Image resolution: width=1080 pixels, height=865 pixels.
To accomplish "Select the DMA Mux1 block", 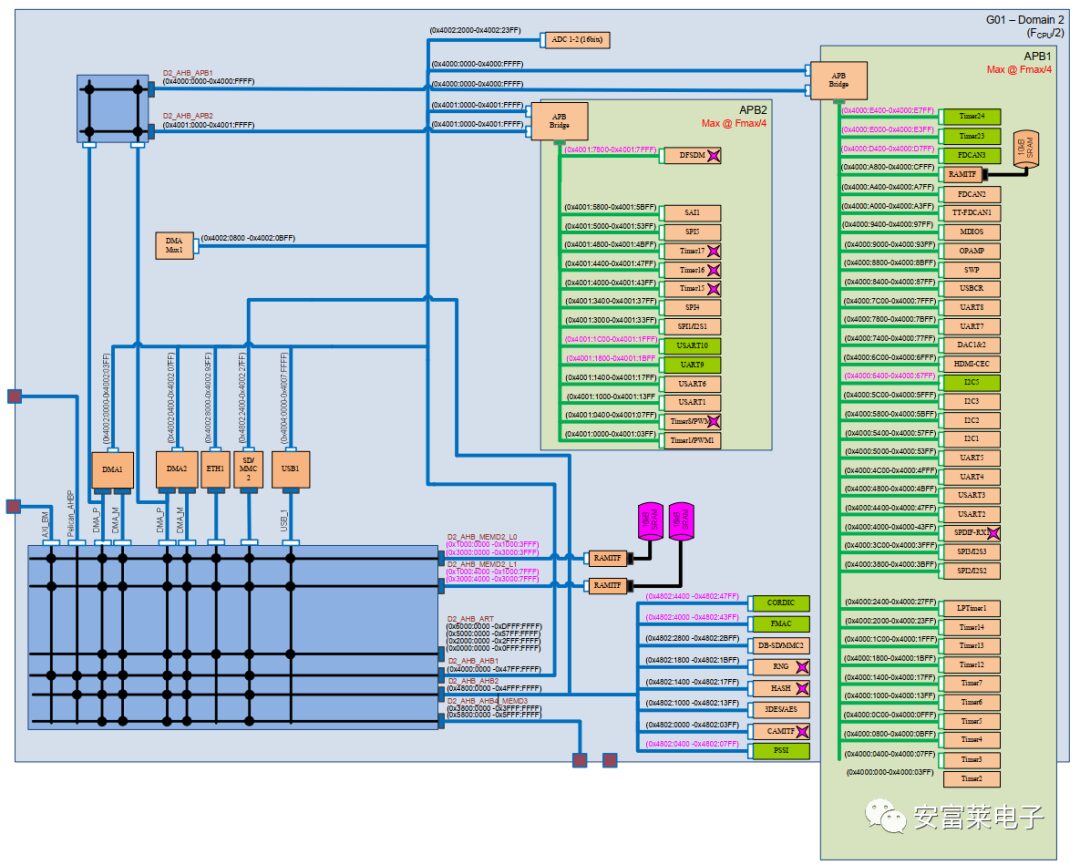I will tap(174, 246).
